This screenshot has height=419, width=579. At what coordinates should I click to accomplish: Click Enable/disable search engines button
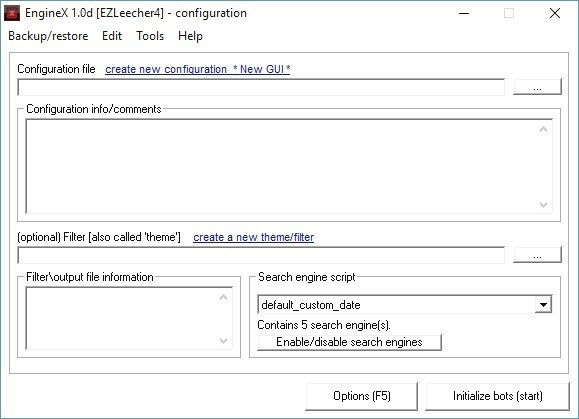click(349, 342)
